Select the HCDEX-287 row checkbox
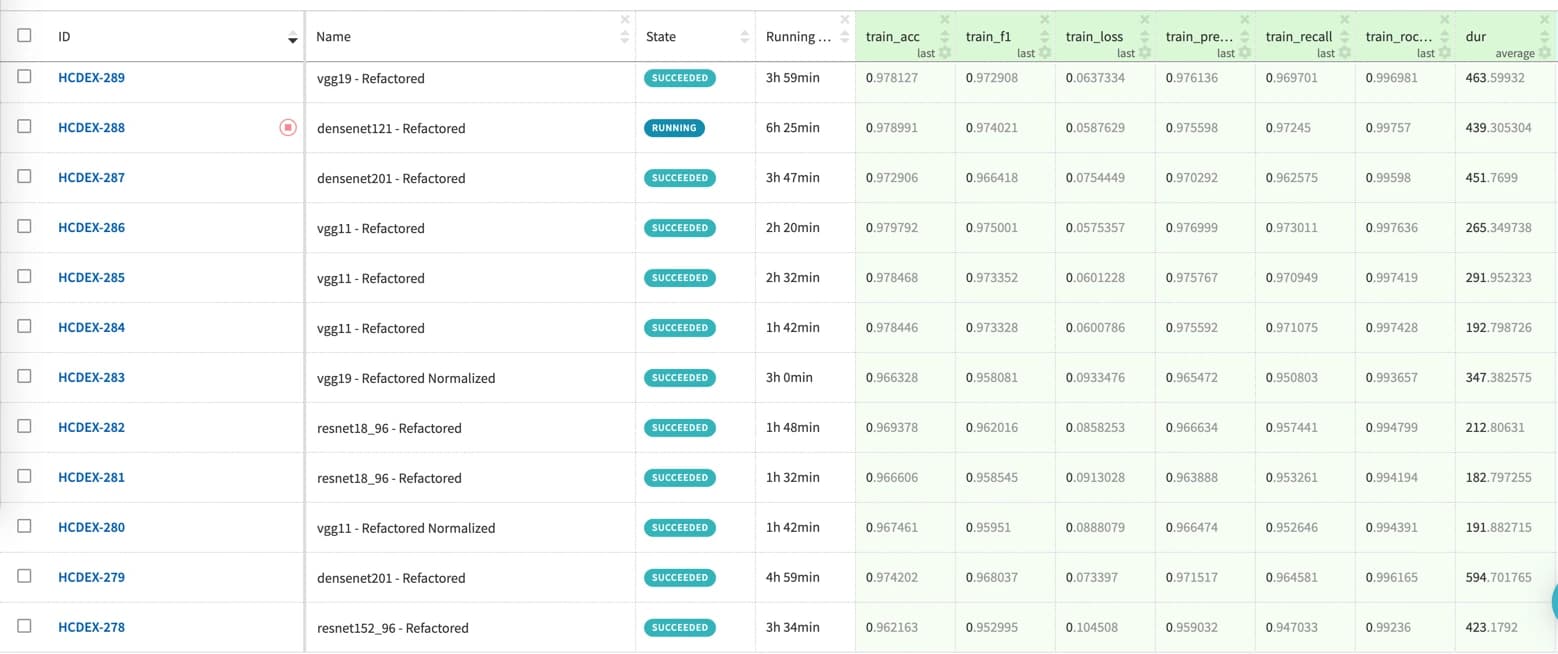Image resolution: width=1558 pixels, height=654 pixels. coord(25,176)
